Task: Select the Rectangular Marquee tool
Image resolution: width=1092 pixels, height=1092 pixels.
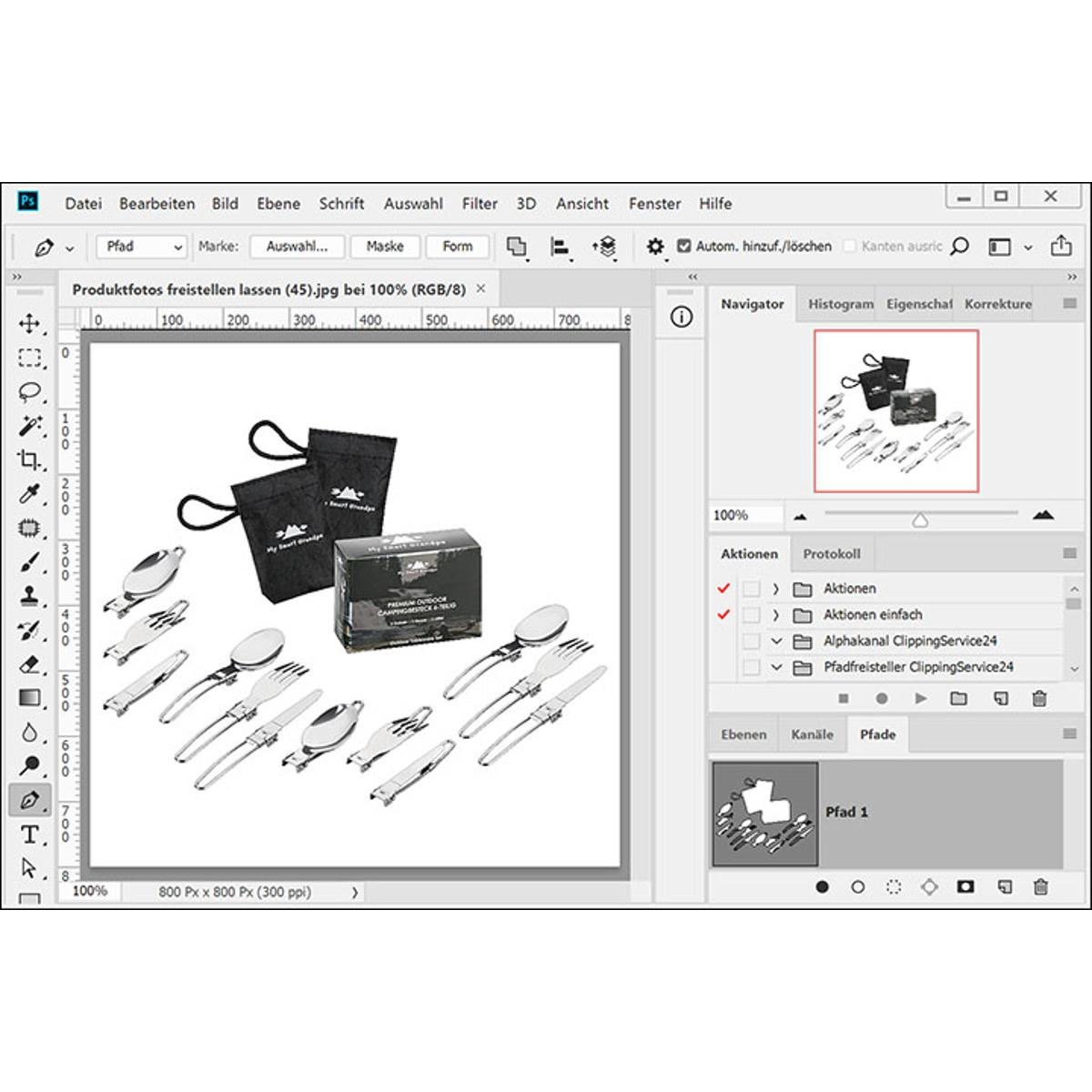Action: [29, 358]
